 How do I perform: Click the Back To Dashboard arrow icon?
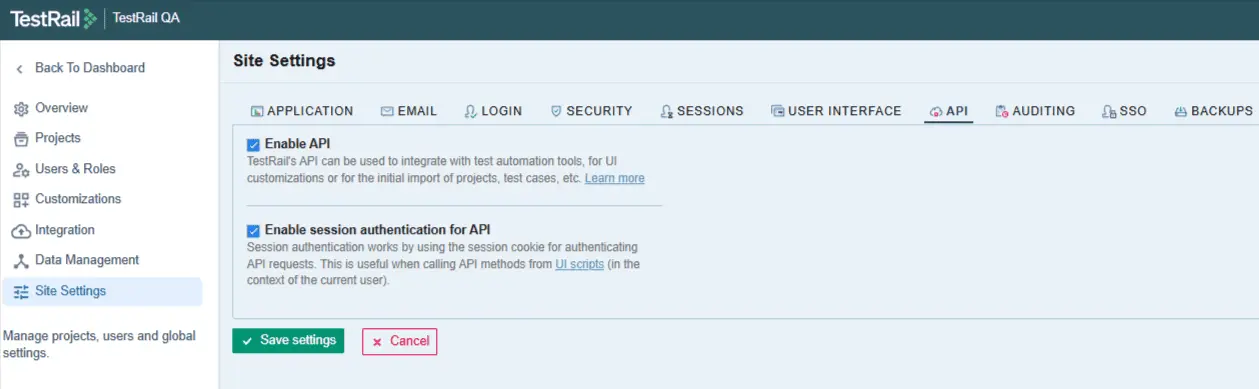click(19, 69)
